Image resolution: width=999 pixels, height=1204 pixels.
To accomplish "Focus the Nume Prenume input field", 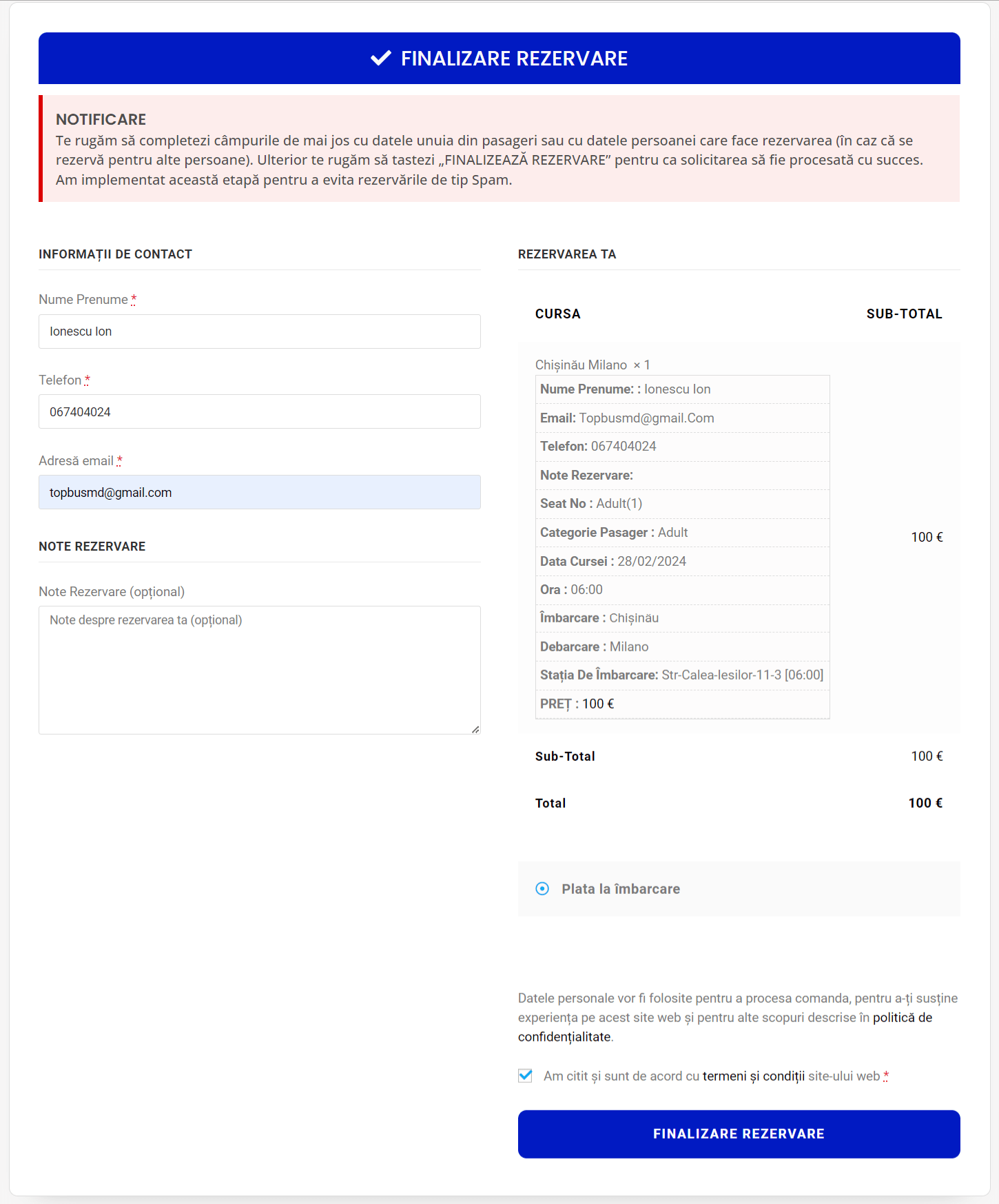I will [259, 331].
